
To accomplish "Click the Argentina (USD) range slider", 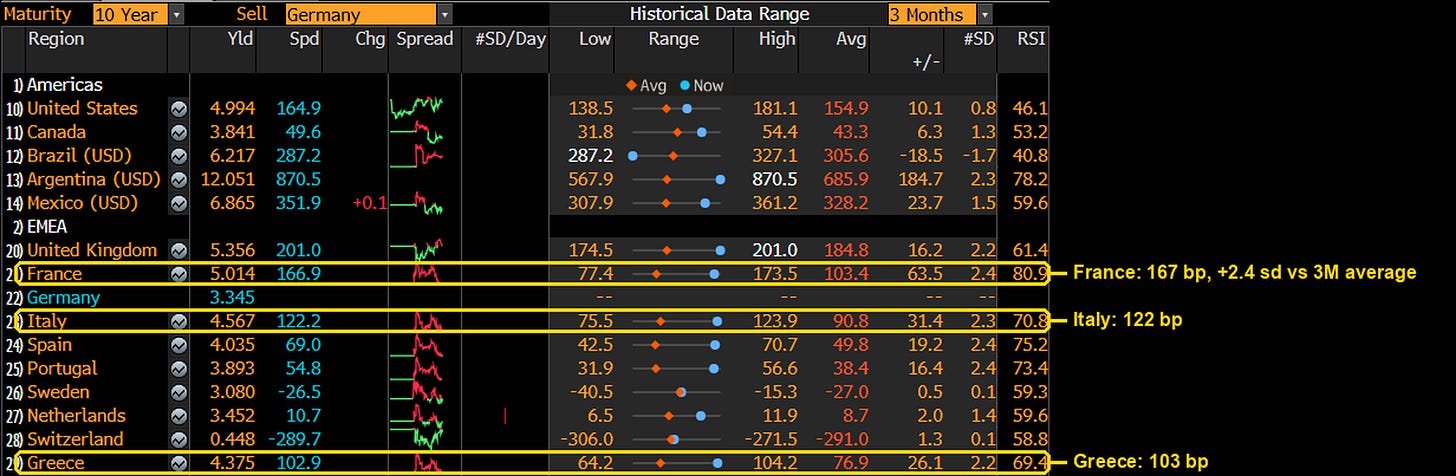I will (676, 180).
